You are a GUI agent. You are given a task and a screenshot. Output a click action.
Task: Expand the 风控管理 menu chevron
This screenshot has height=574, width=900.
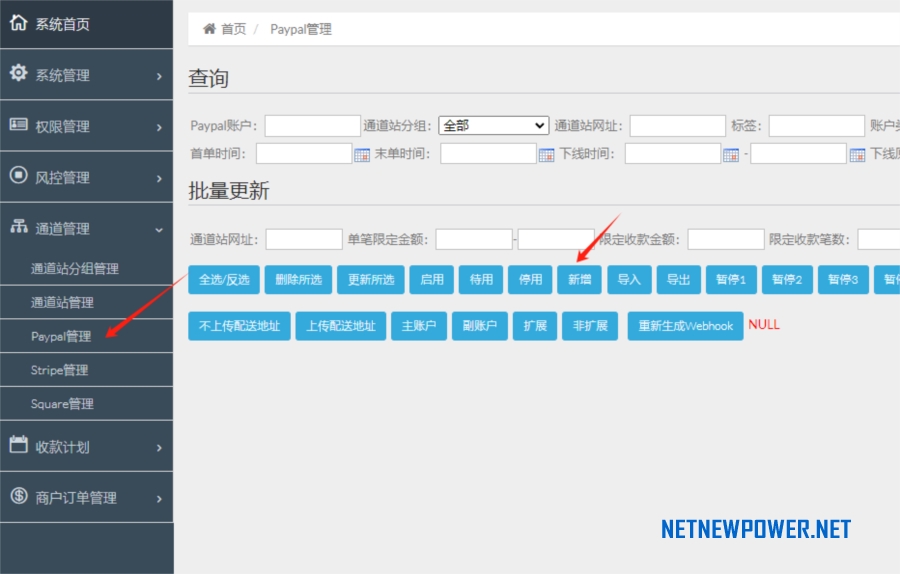159,178
